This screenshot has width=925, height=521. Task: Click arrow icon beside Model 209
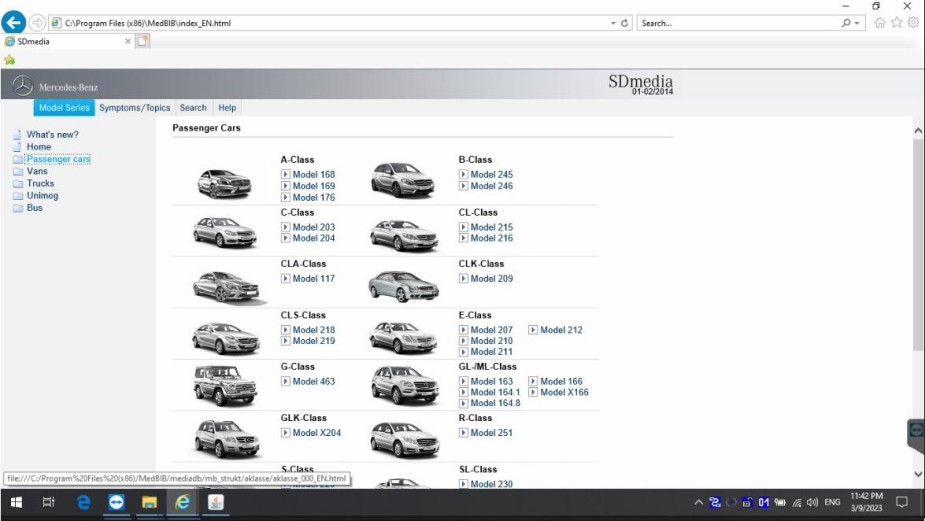(x=464, y=278)
